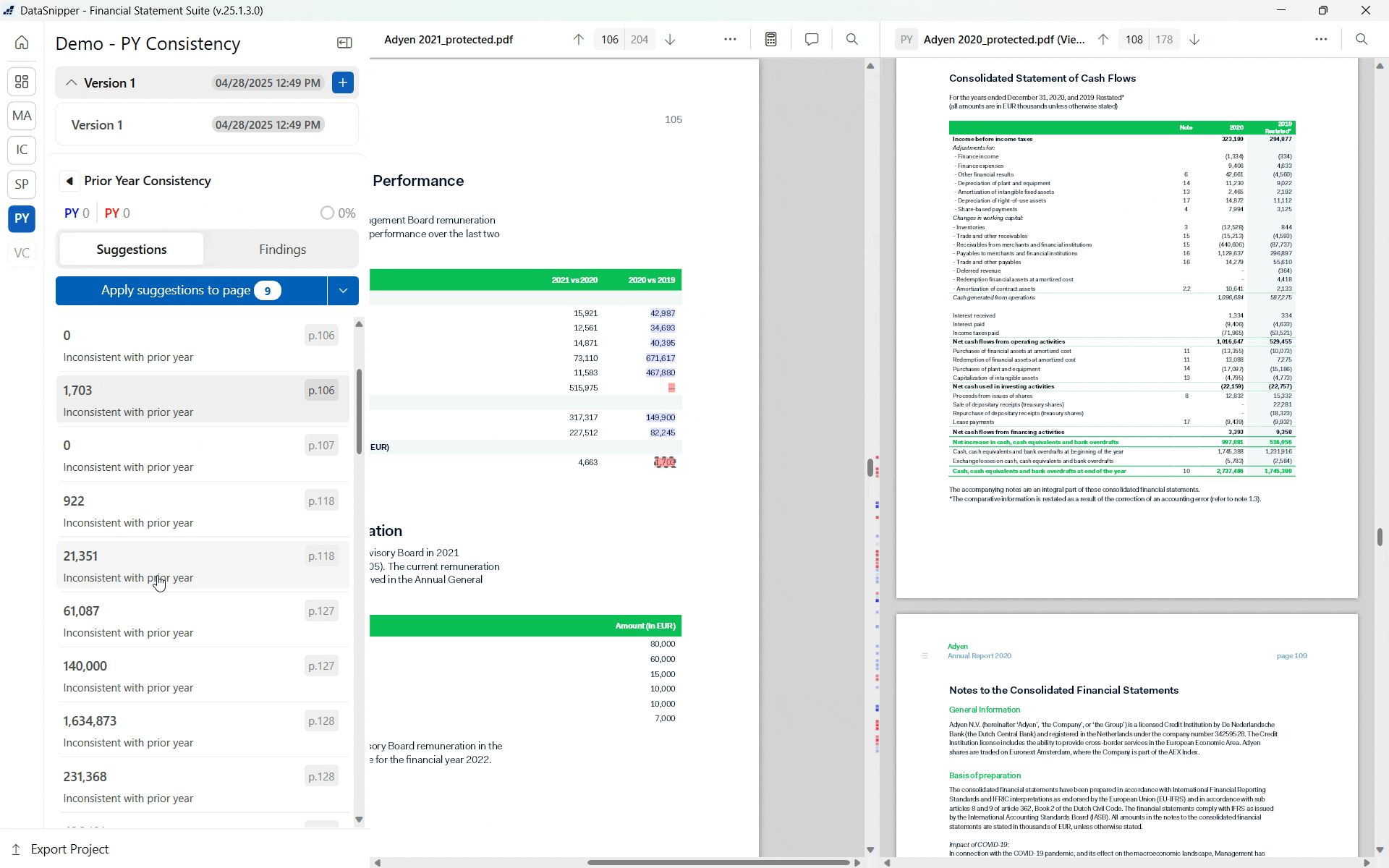Open the comments panel for Adyen 2021 PDF
The width and height of the screenshot is (1389, 868).
811,39
